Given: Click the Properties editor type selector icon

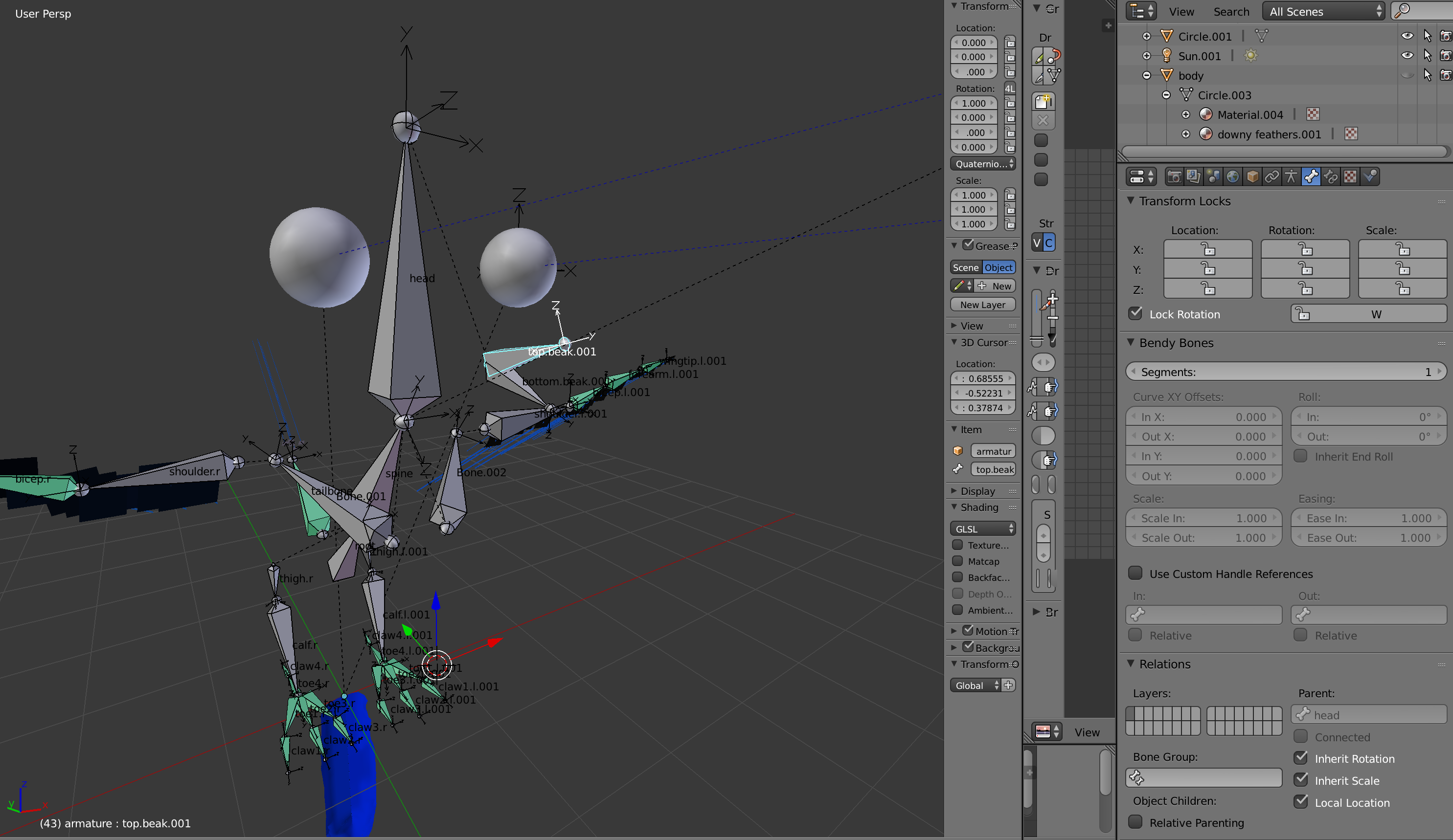Looking at the screenshot, I should [x=1141, y=177].
